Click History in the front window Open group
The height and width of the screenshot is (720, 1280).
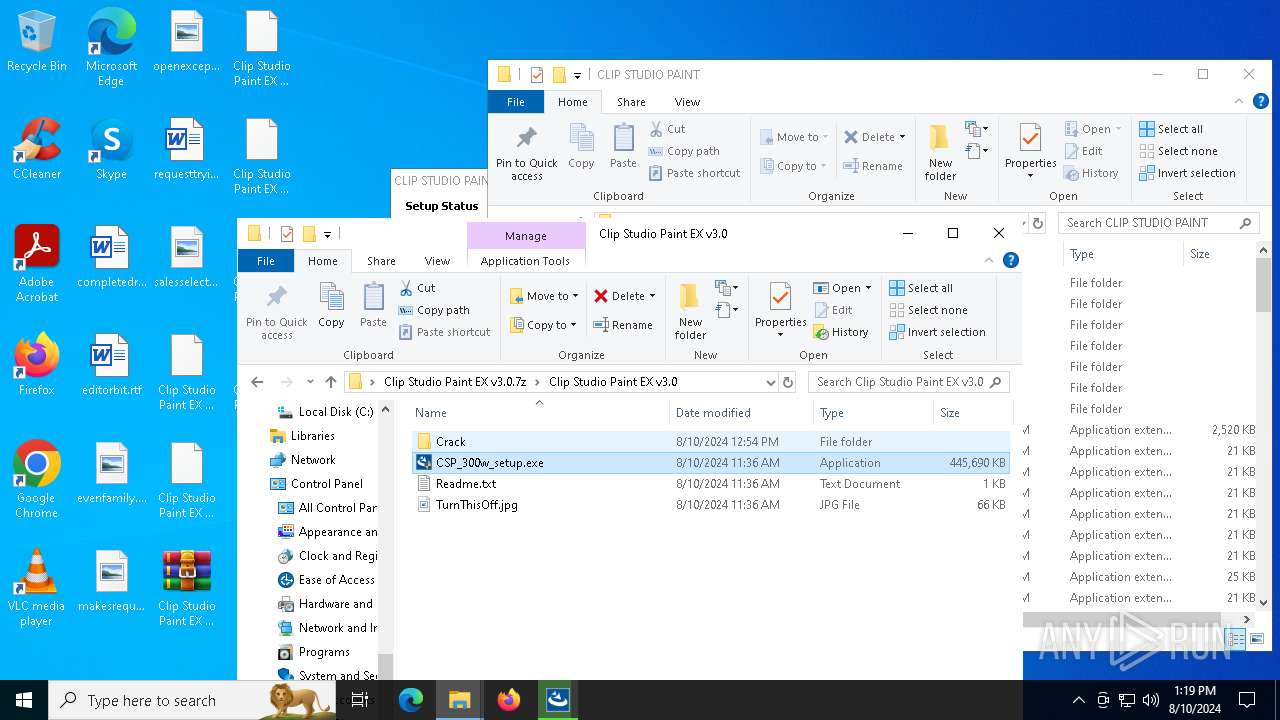click(x=841, y=332)
